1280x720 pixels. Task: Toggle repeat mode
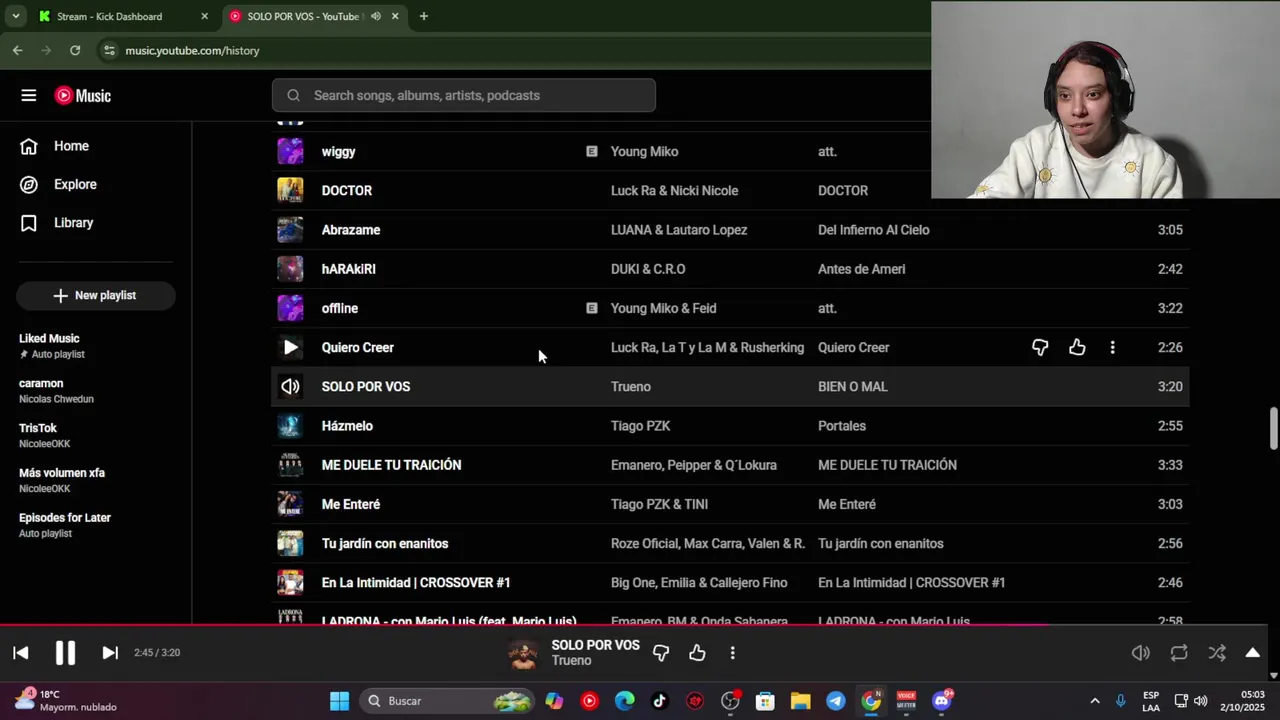click(x=1179, y=653)
